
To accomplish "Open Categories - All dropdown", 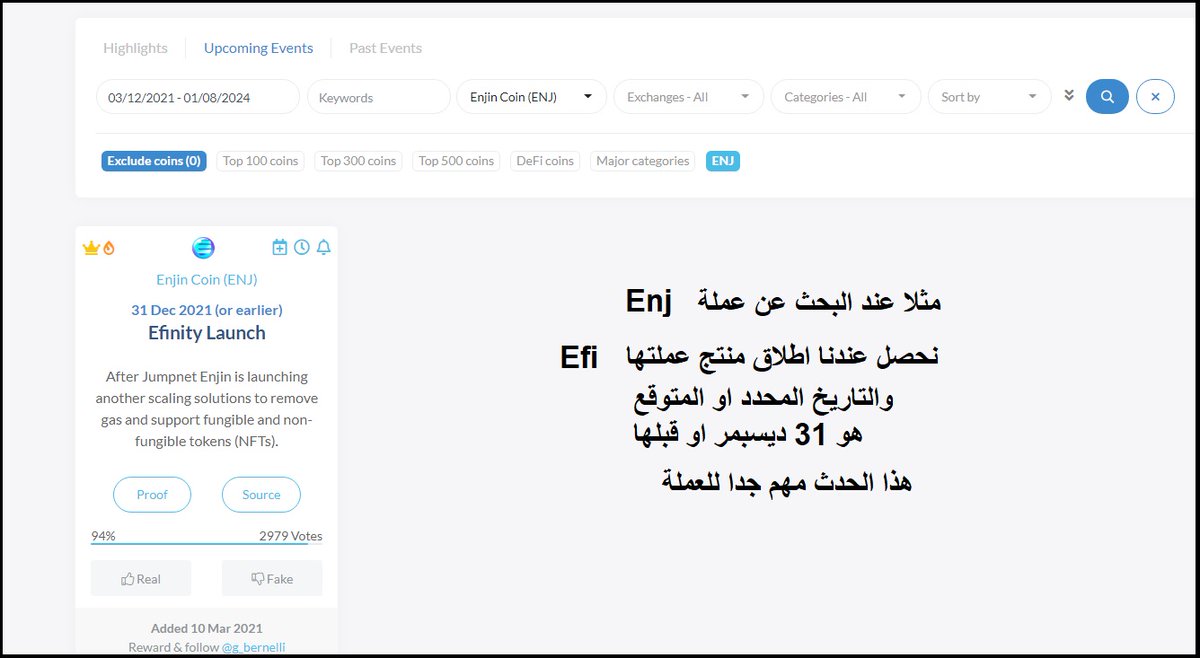I will click(x=846, y=97).
